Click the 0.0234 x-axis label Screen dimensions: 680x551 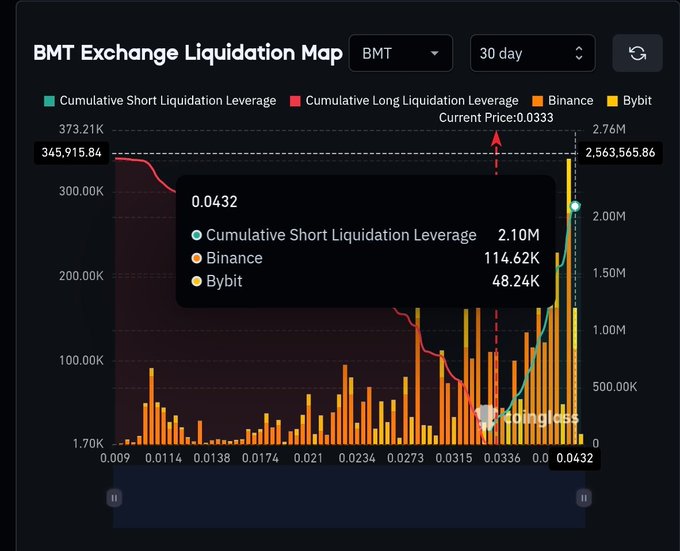(357, 458)
